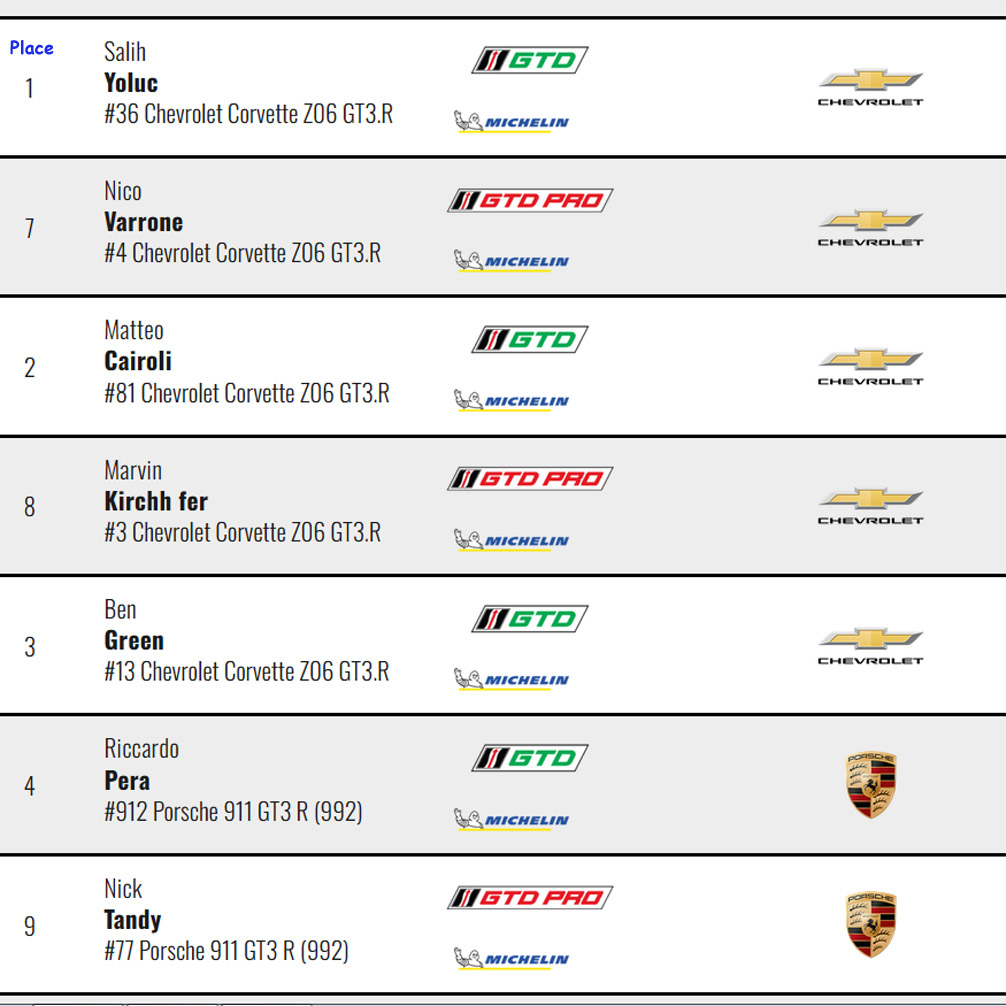Click the Michelin logo in Ben Green's row
Image resolution: width=1006 pixels, height=1006 pixels.
pyautogui.click(x=511, y=680)
